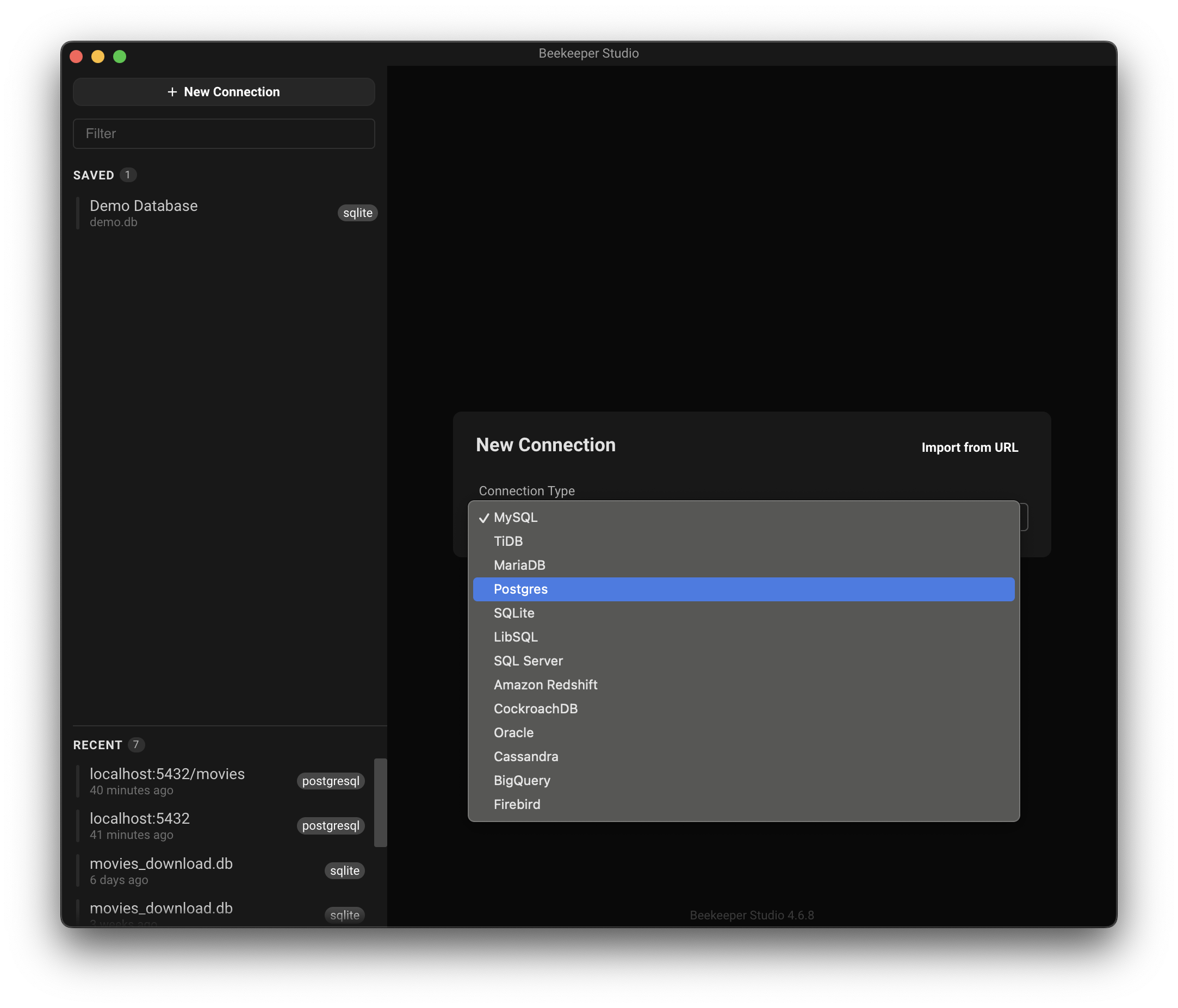
Task: Click the sqlite badge on Demo Database
Action: click(x=357, y=213)
